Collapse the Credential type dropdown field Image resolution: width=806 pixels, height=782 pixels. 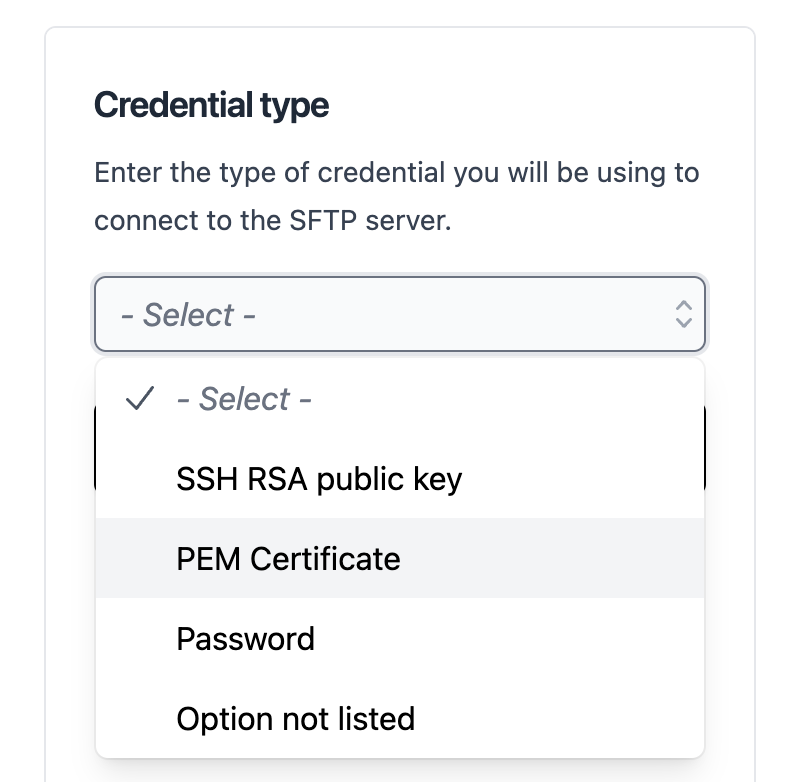400,314
